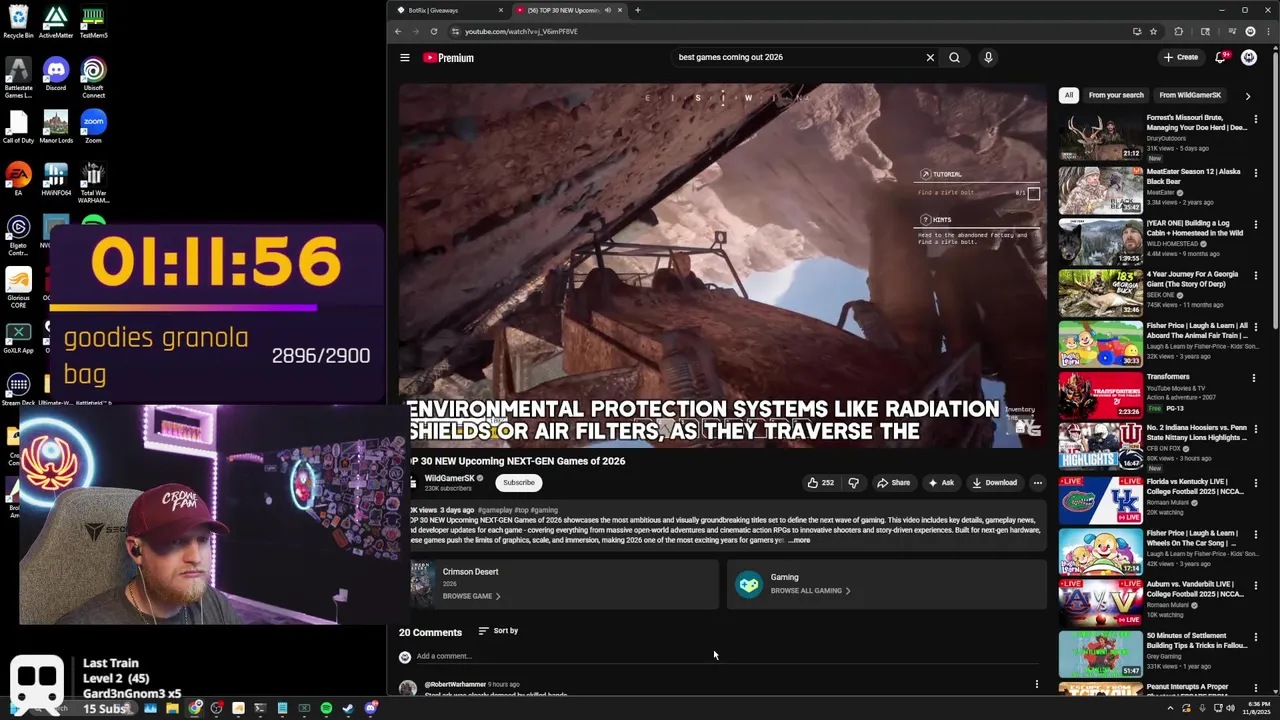
Task: Open YouTube notifications bell
Action: point(1220,58)
